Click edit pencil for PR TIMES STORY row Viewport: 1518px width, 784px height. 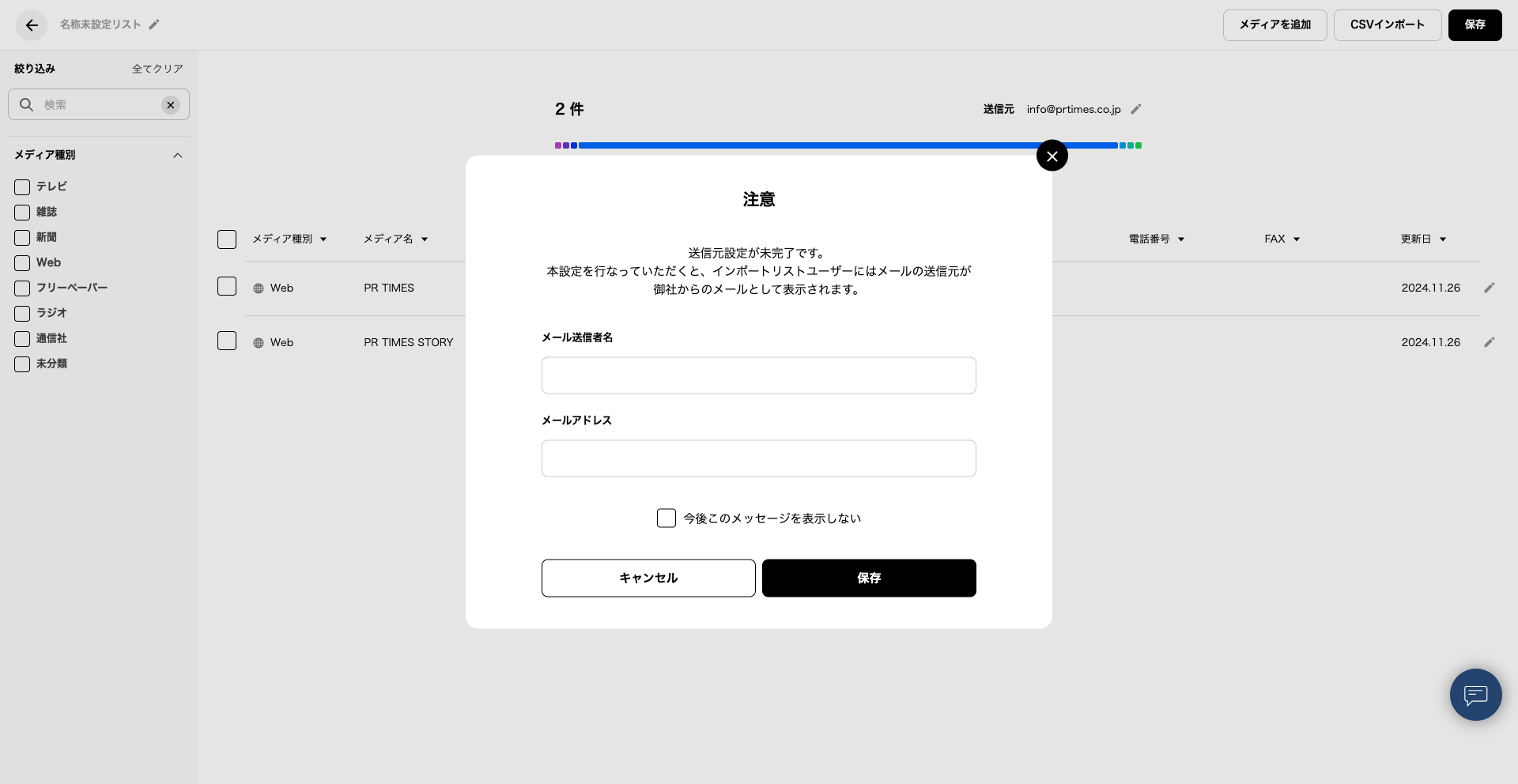click(x=1489, y=342)
